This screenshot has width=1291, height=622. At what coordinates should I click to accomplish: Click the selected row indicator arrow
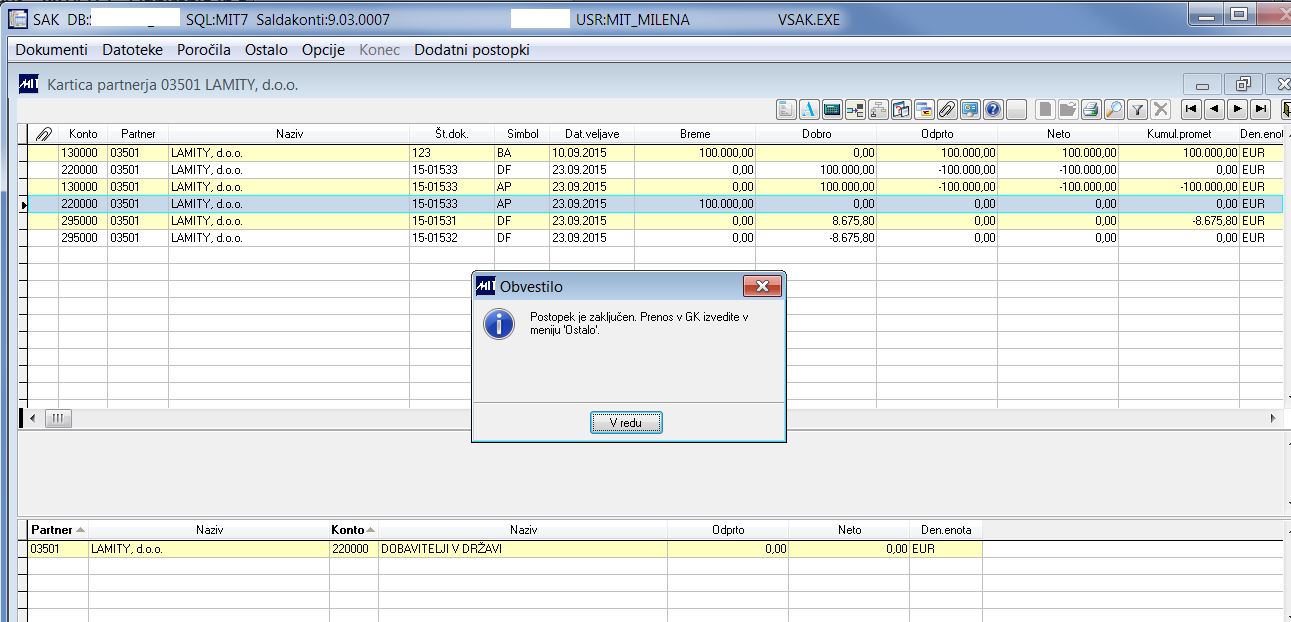24,204
